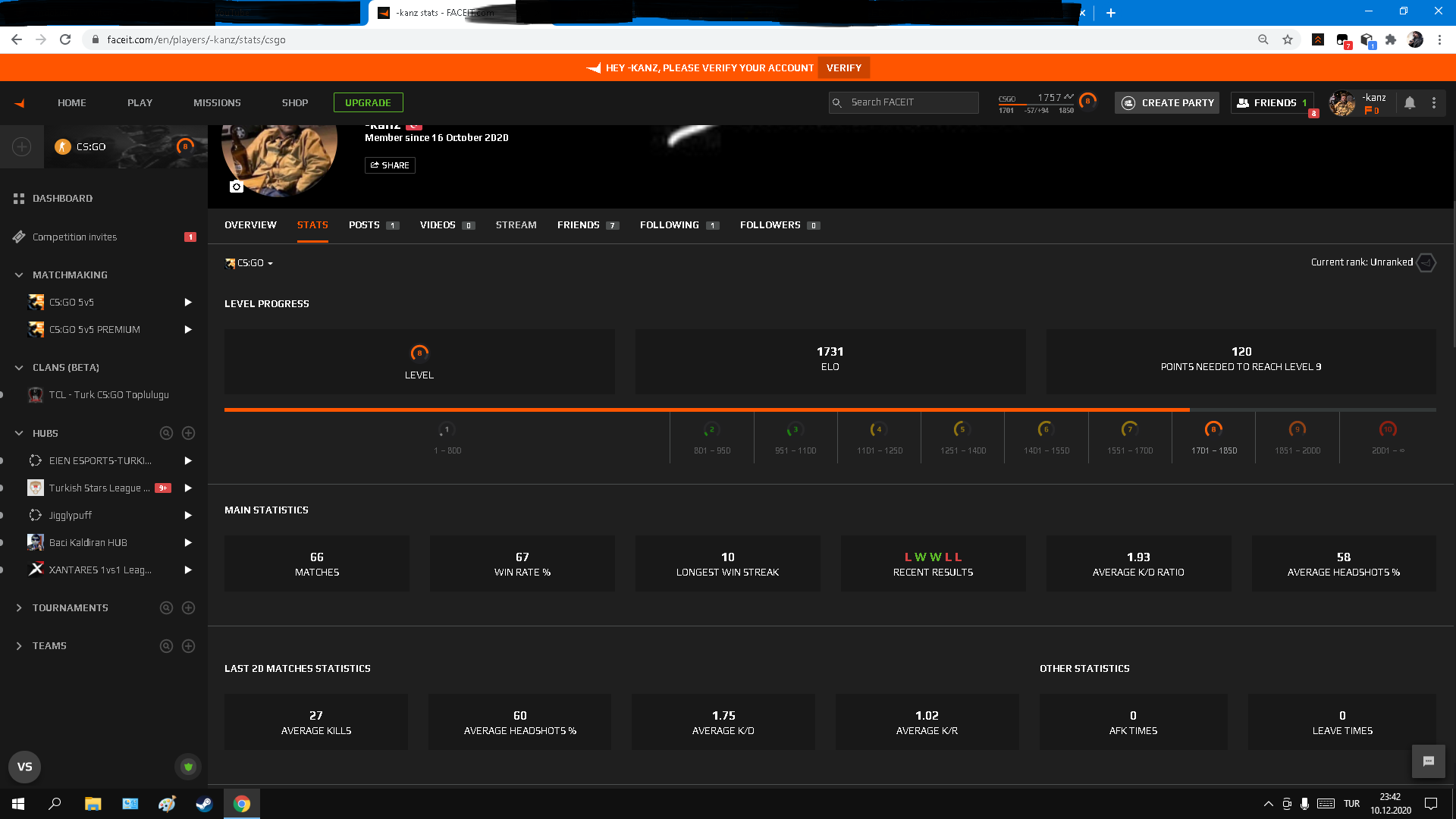Collapse the MATCHMAKING section
The image size is (1456, 819).
(19, 275)
